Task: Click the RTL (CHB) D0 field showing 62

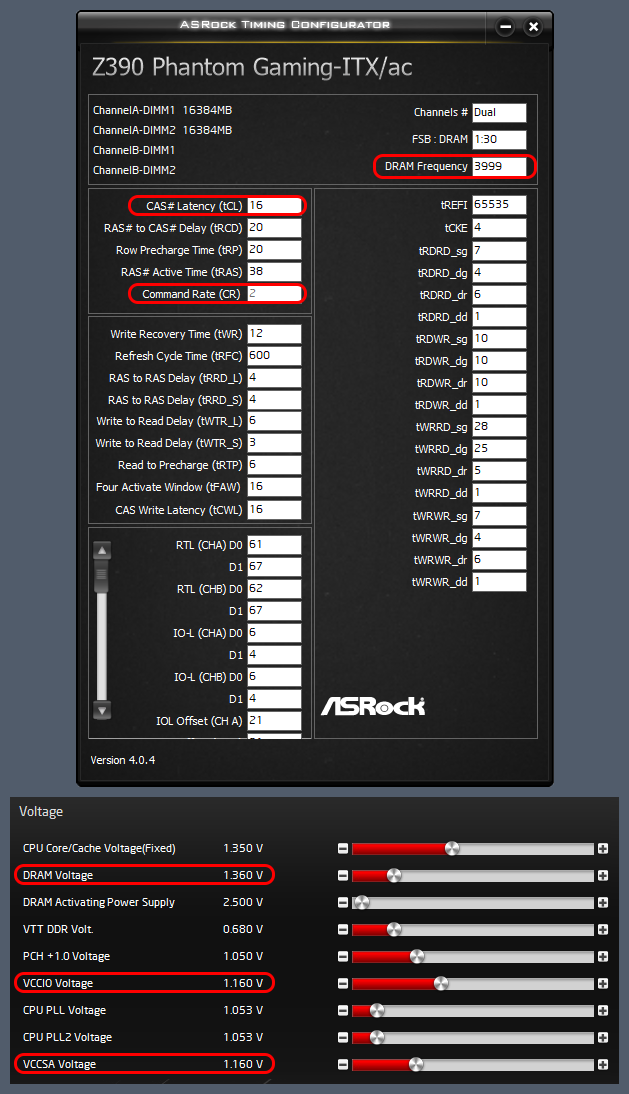Action: [x=274, y=588]
